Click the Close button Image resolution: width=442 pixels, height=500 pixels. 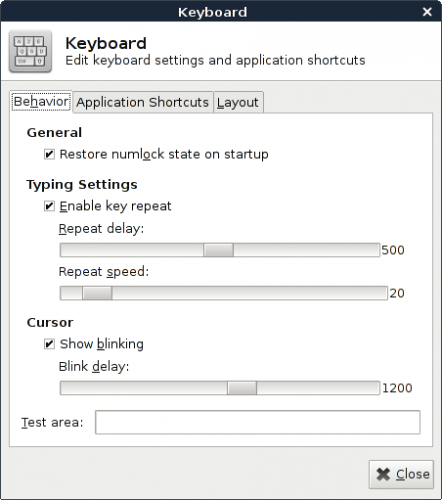pos(401,474)
